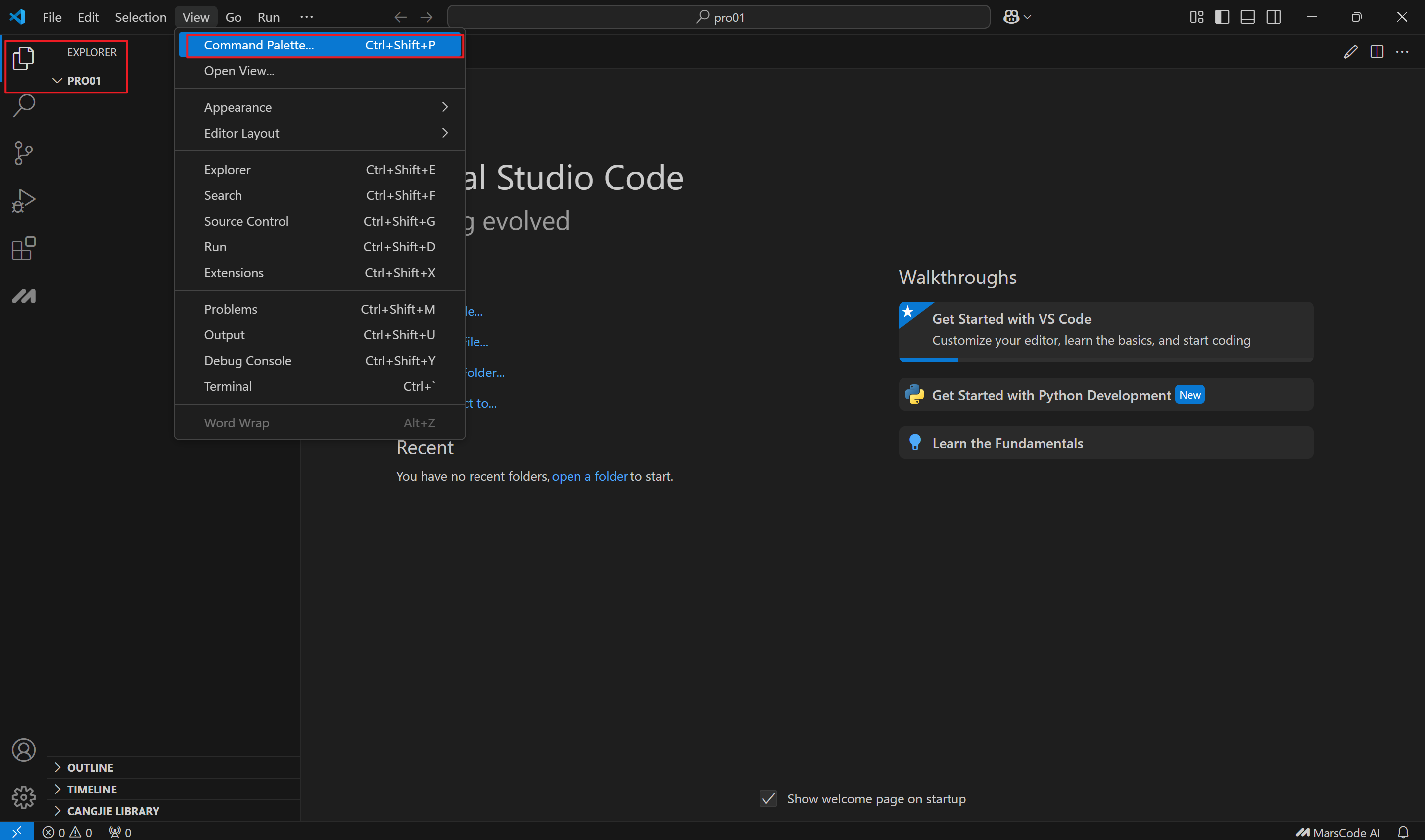Open the Edit menu

point(88,17)
